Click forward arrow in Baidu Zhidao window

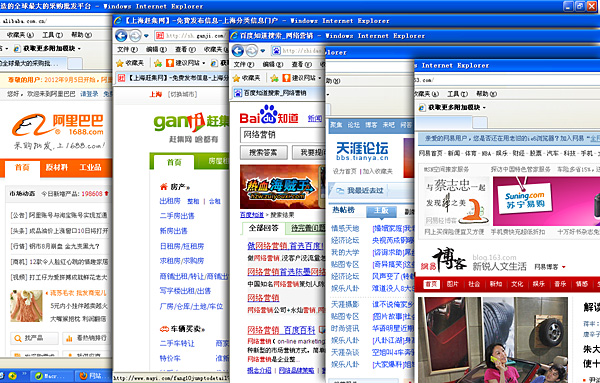point(251,51)
